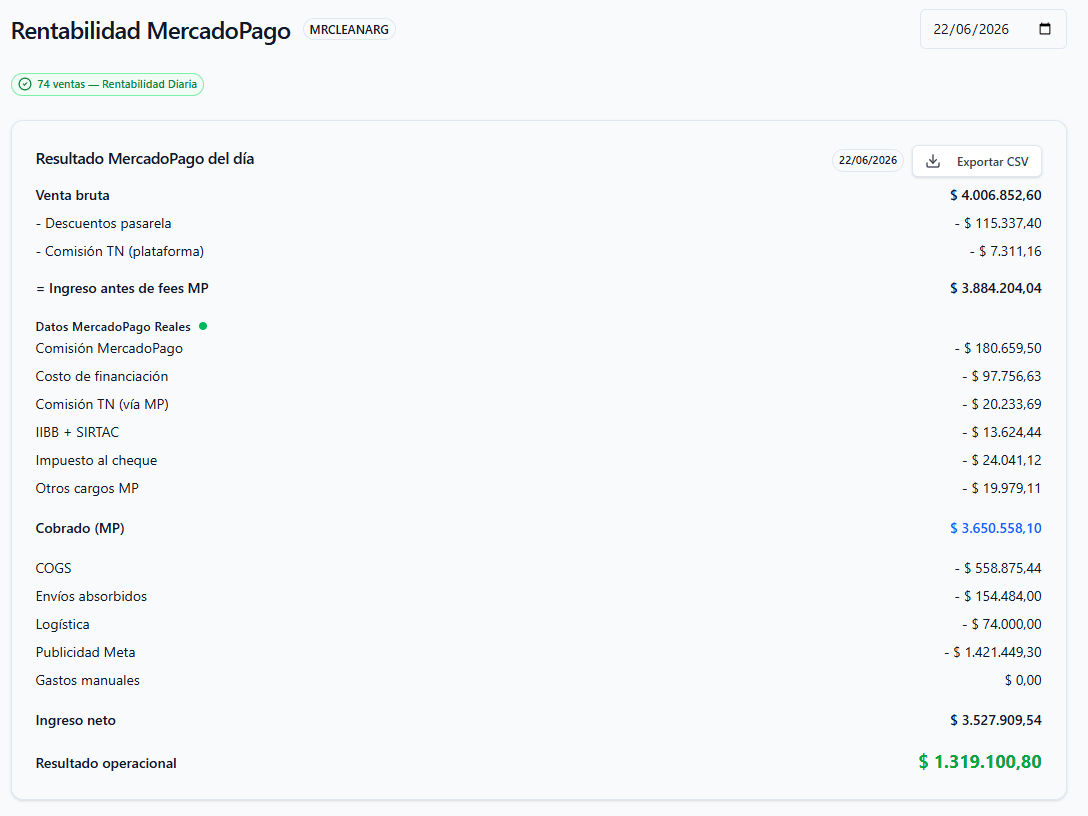Click the $ 0,00 manual expenses value
Screen dimensions: 1088x816
(x=1023, y=681)
